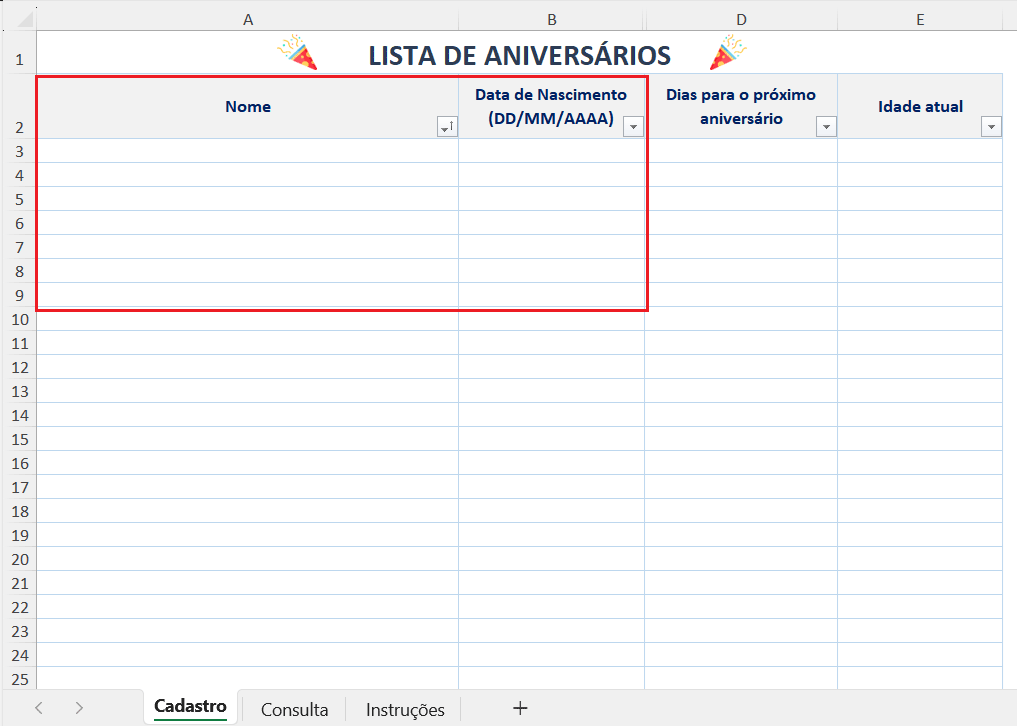Click the right party popper image

[728, 53]
